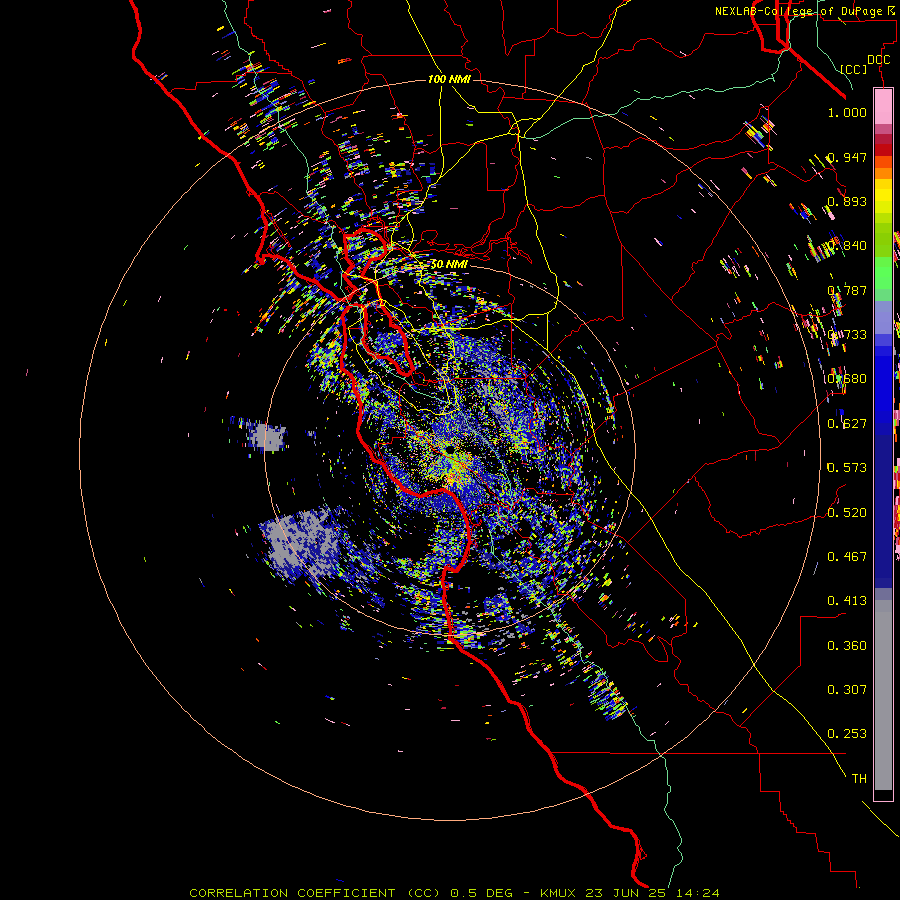Select the 0.733 scale value
The width and height of the screenshot is (900, 900).
pyautogui.click(x=847, y=335)
